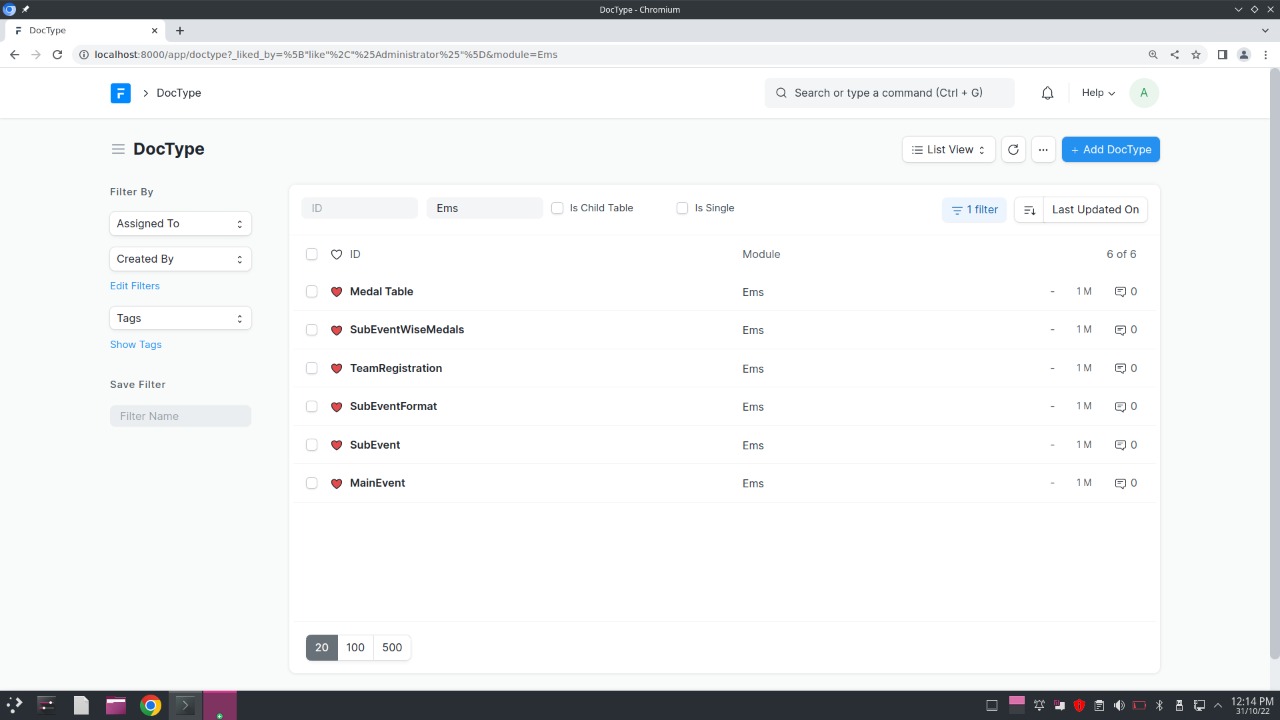Expand the Help menu

point(1098,93)
